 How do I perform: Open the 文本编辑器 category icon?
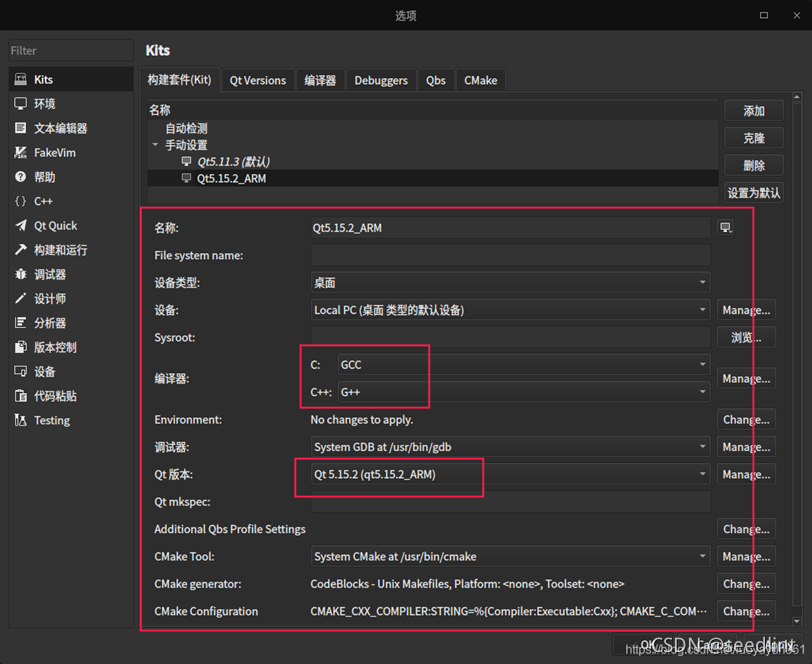pyautogui.click(x=20, y=128)
